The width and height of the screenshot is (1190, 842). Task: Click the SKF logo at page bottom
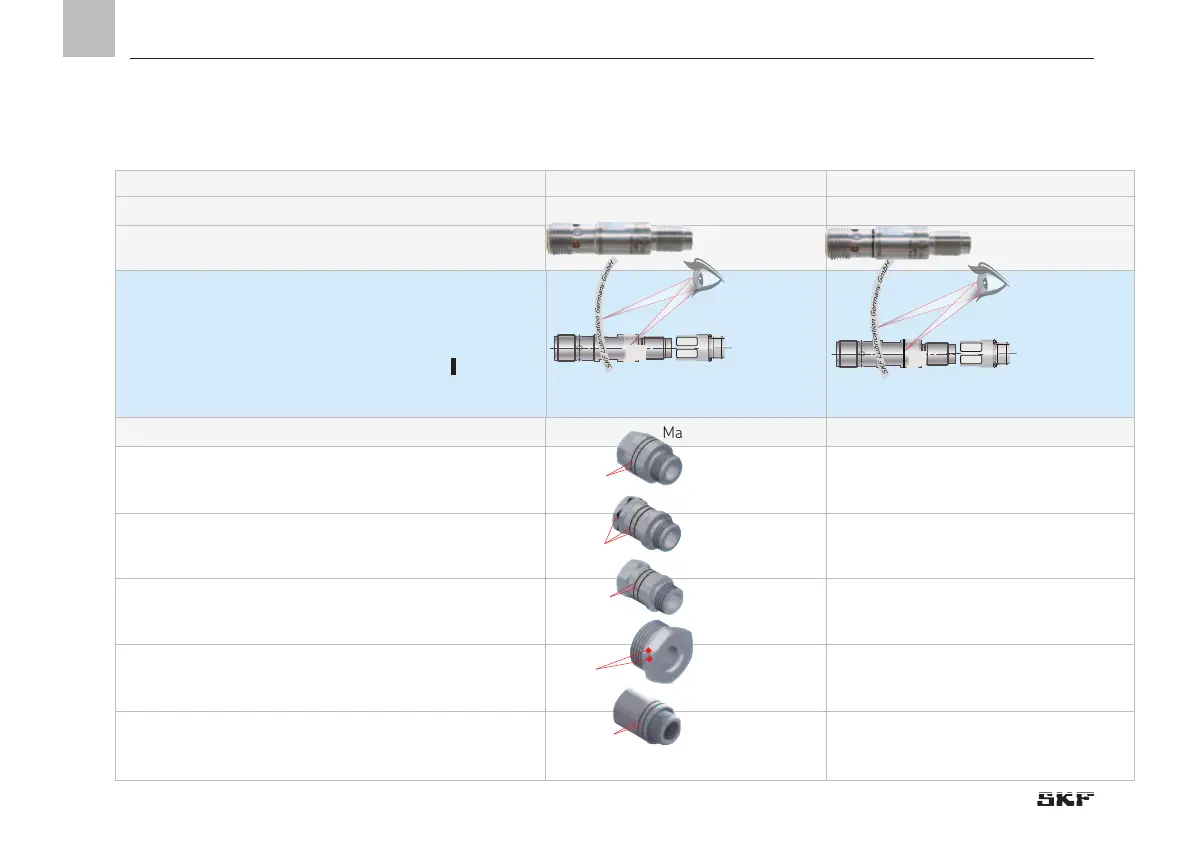(x=1066, y=799)
